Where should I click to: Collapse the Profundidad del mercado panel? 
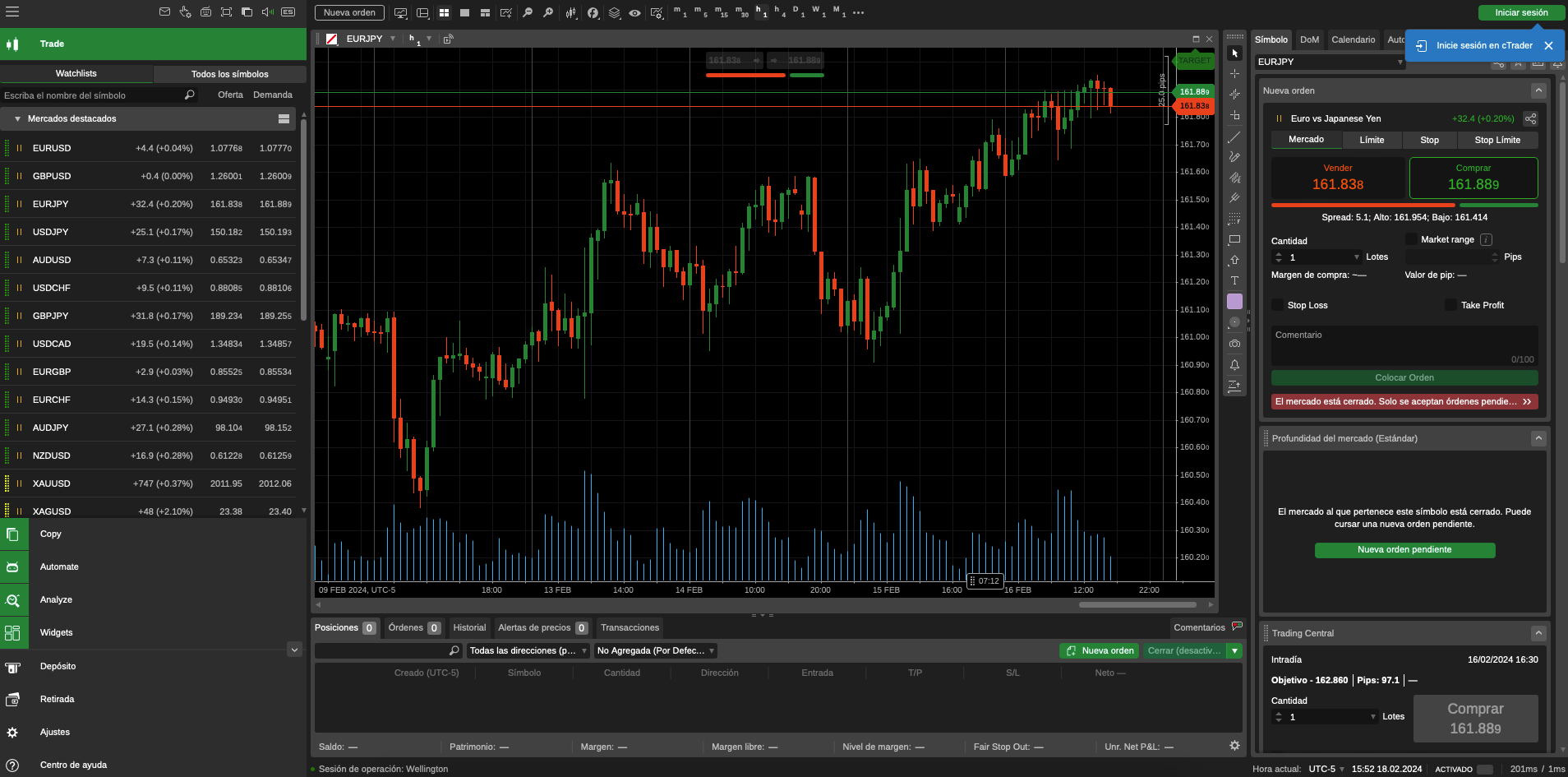1538,438
